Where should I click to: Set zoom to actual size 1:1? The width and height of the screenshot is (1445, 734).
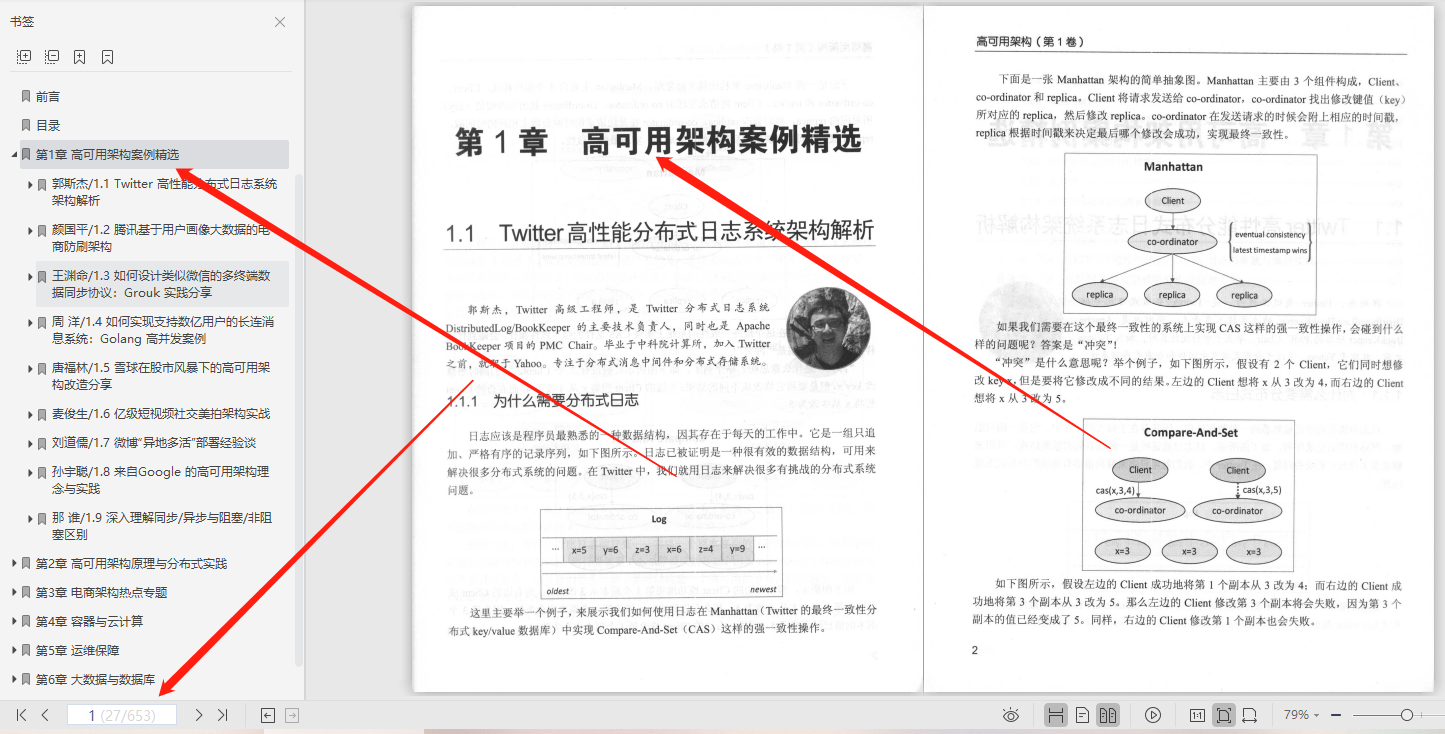point(1197,715)
